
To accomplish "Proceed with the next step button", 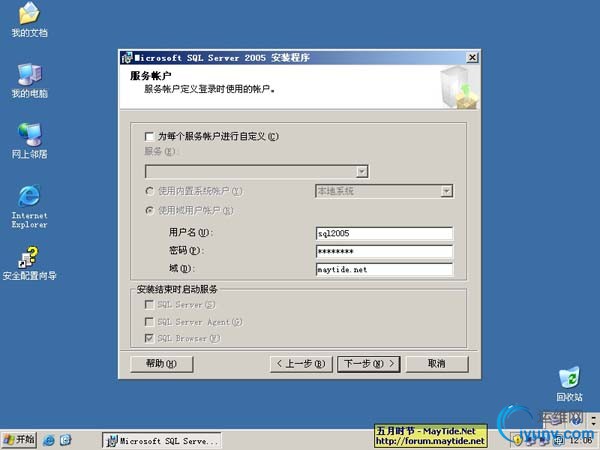I will pyautogui.click(x=369, y=364).
